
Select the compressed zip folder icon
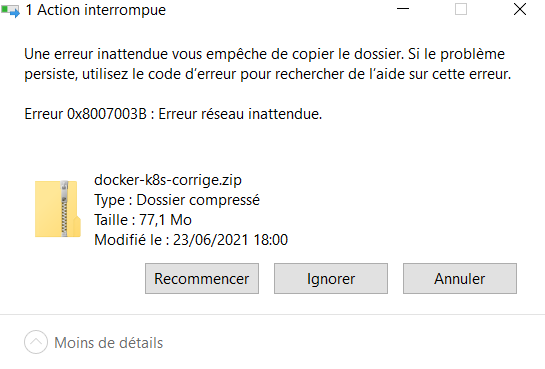[x=58, y=208]
